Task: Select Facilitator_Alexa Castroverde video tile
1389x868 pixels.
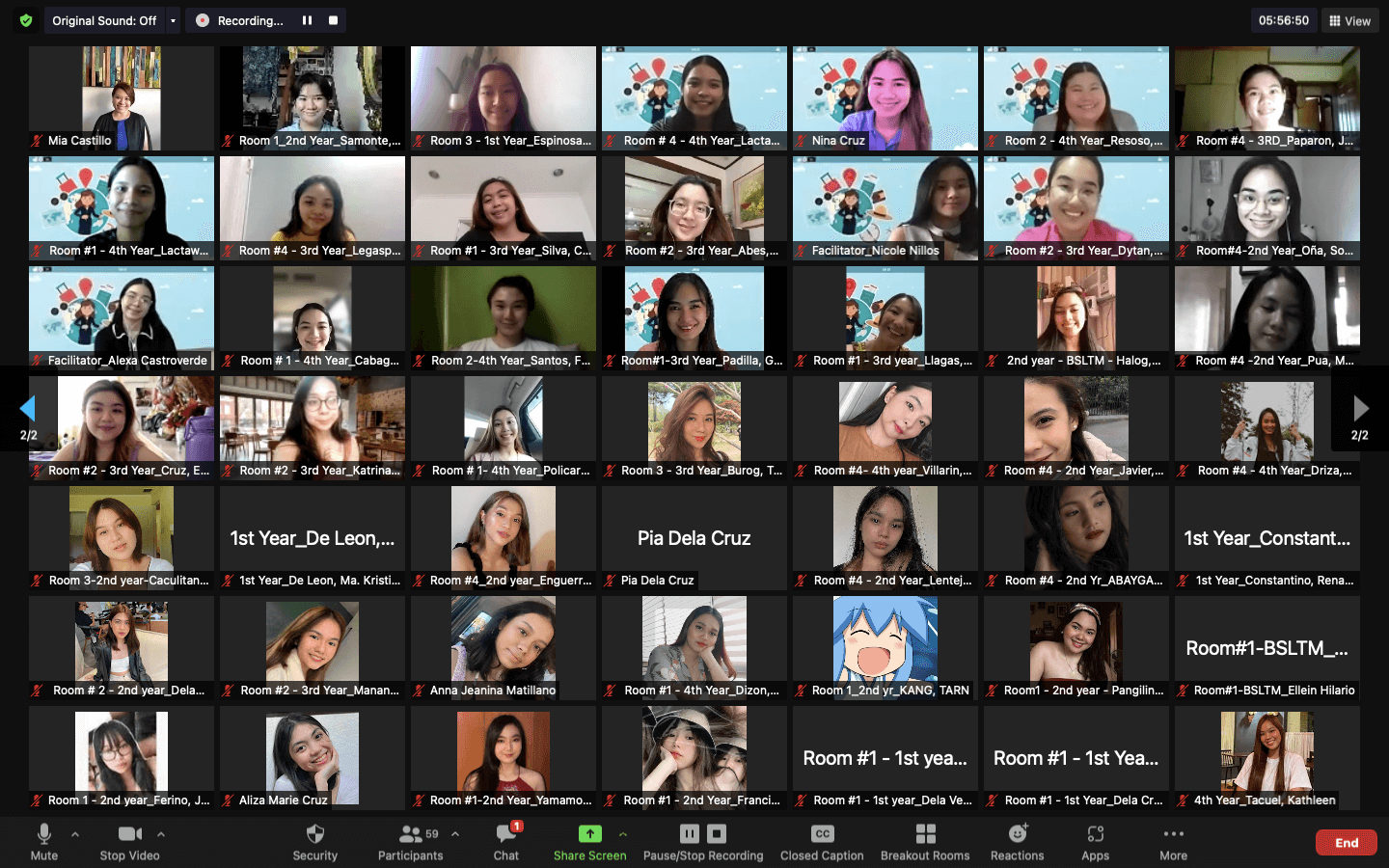Action: coord(122,318)
